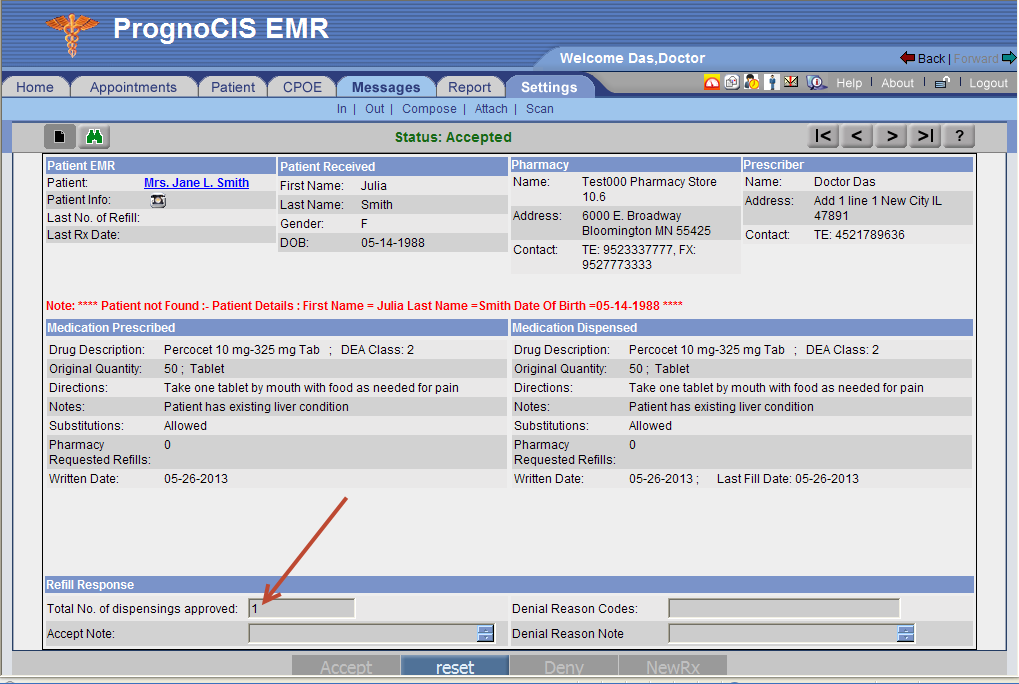
Task: Click the pharmacy name 'Test000 Pharmacy Store'
Action: [649, 182]
